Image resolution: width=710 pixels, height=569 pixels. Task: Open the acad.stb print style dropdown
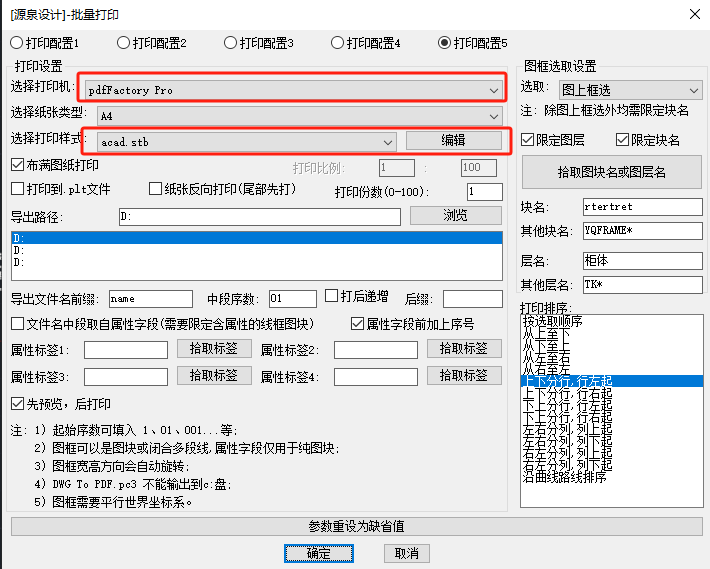coord(247,142)
